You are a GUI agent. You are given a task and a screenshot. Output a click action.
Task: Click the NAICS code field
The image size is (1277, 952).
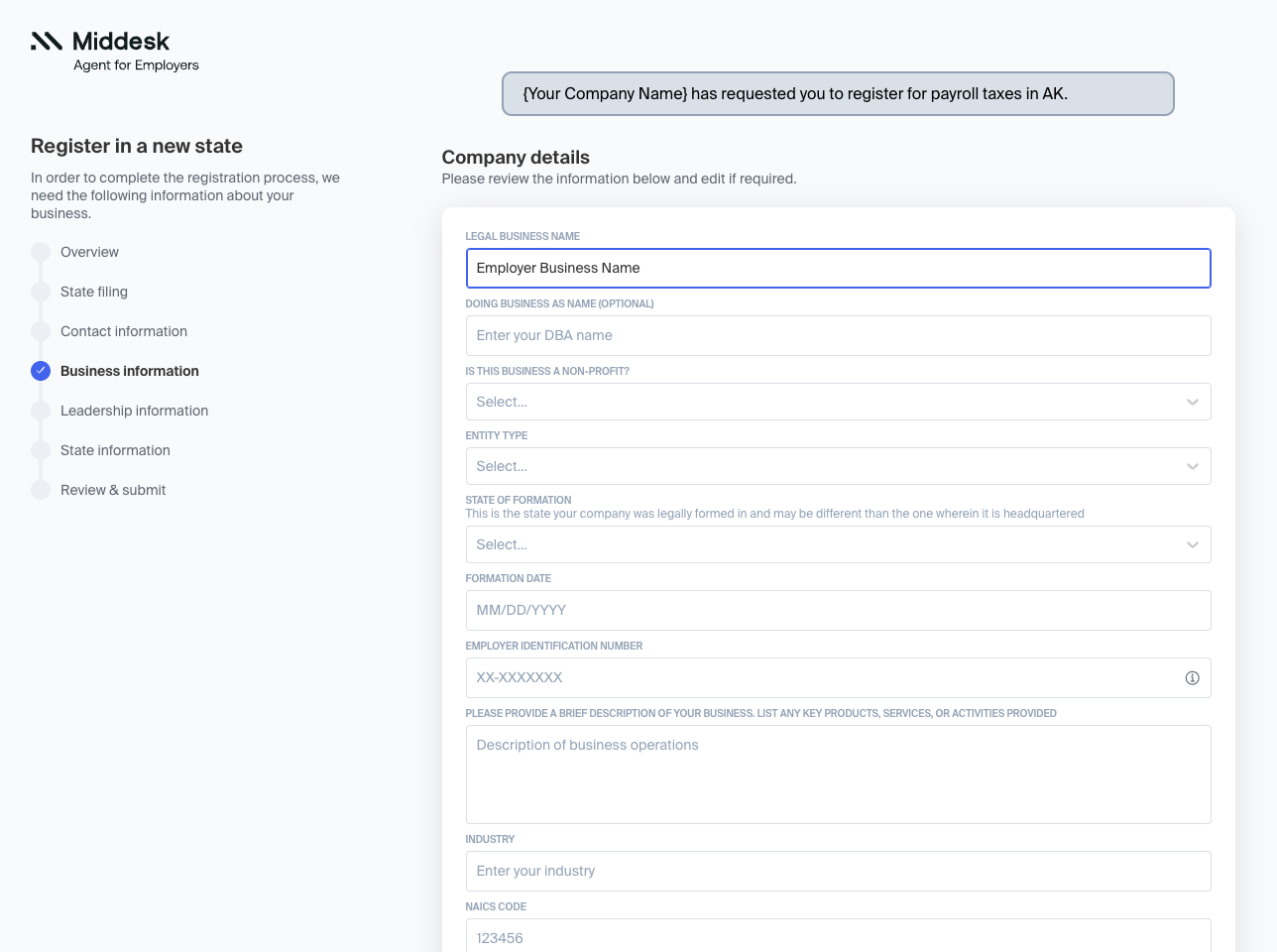pyautogui.click(x=838, y=937)
